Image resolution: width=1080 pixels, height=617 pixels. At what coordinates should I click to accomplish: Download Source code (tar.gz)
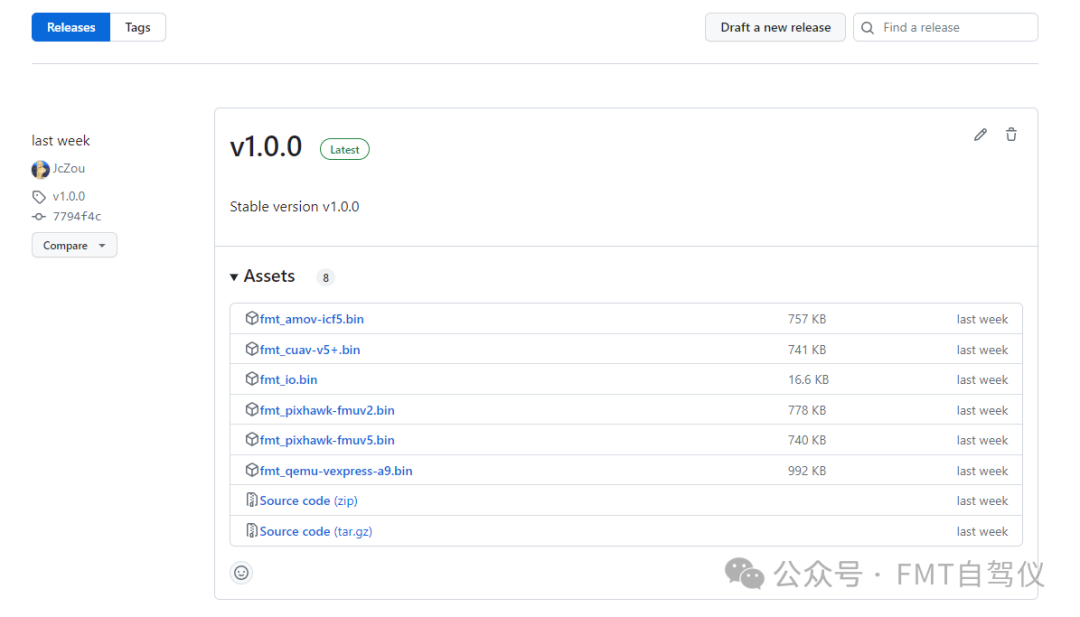click(x=315, y=531)
